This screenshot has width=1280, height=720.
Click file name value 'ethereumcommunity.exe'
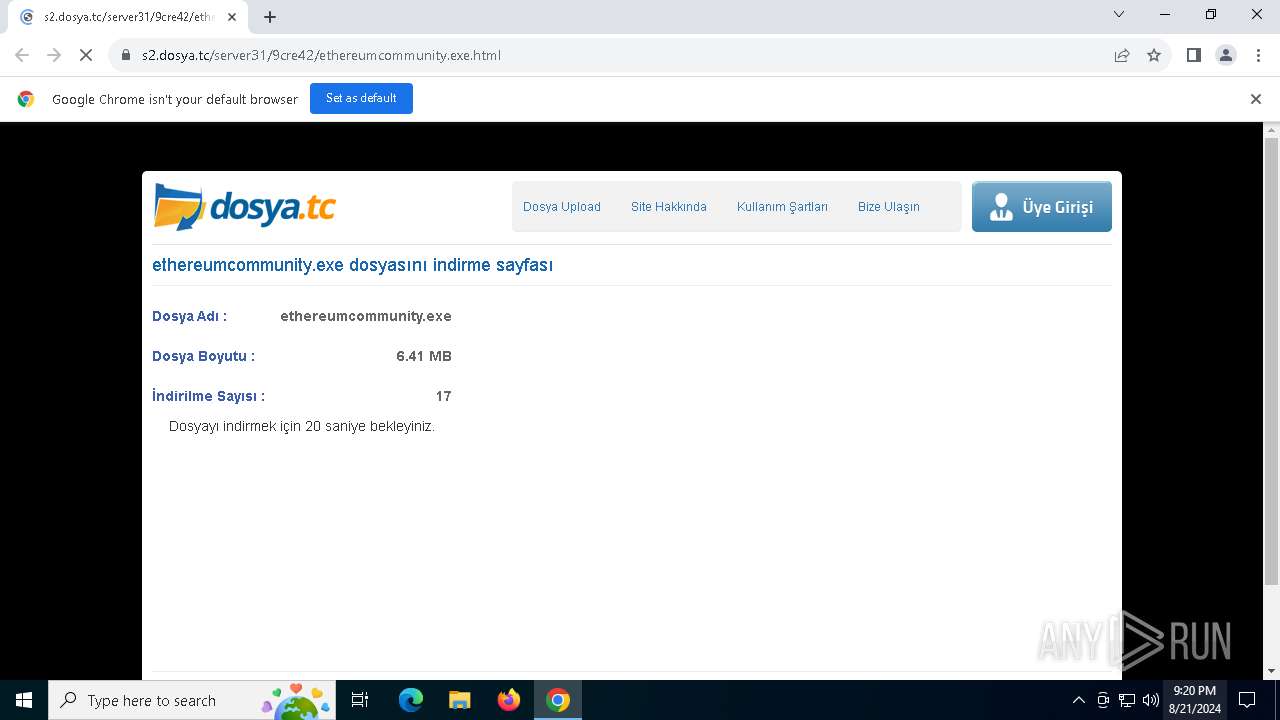(x=366, y=316)
